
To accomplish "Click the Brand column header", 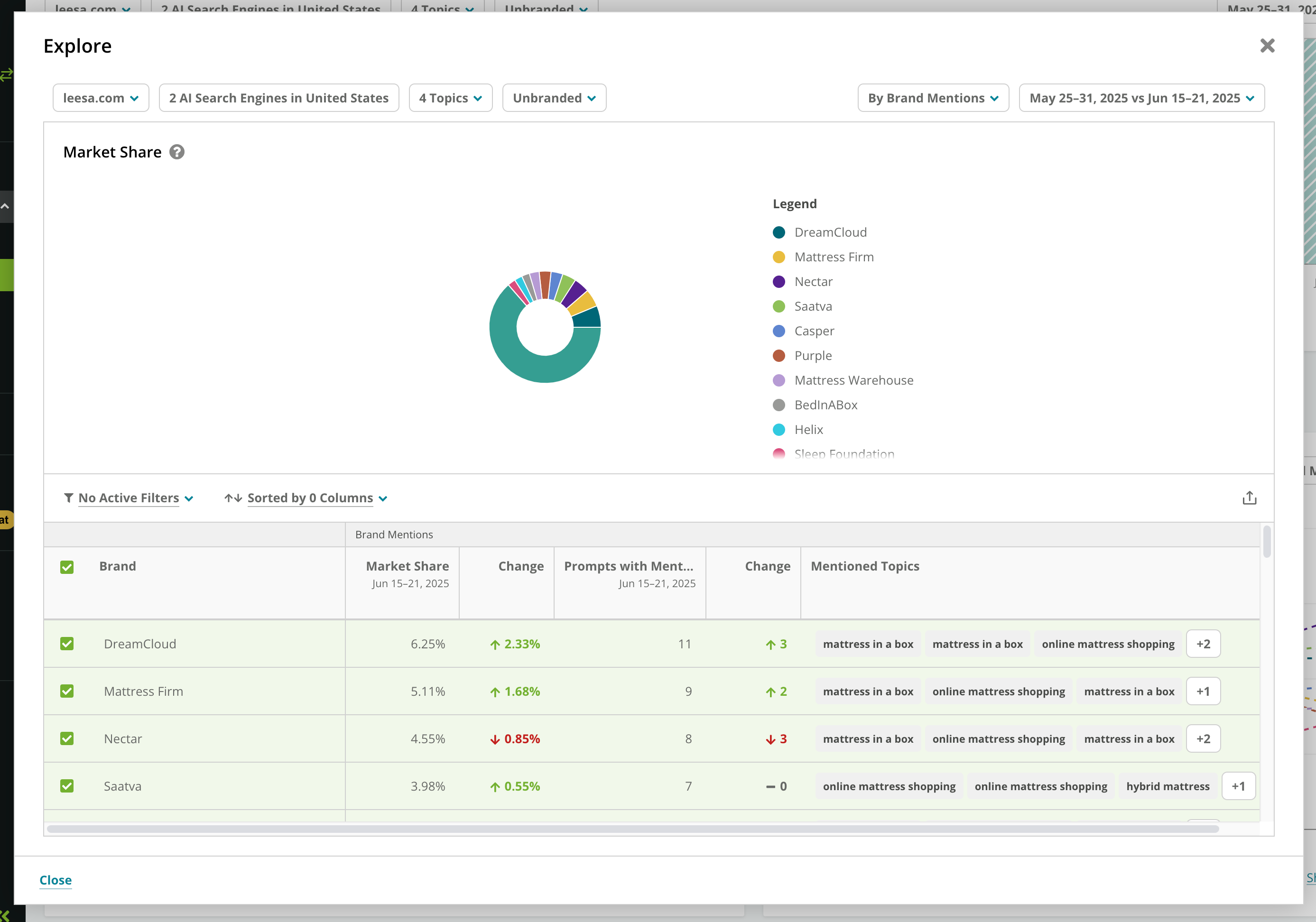I will pyautogui.click(x=118, y=566).
